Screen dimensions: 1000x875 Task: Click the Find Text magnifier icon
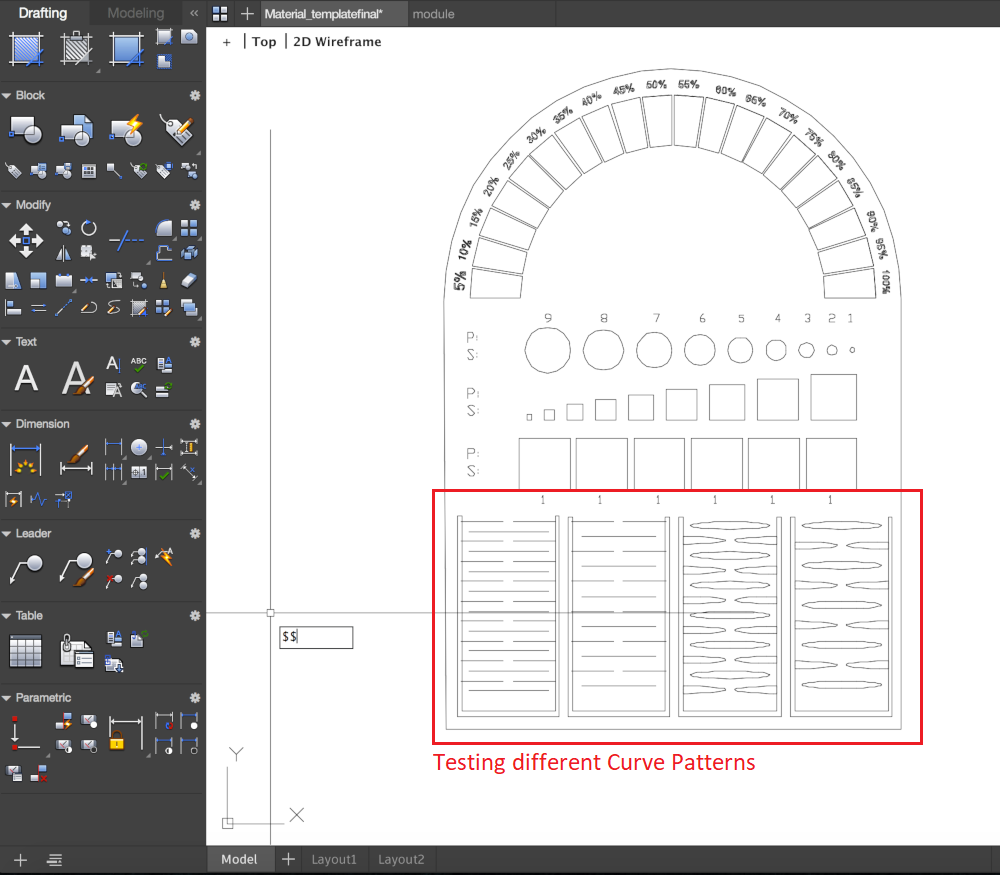tap(138, 390)
